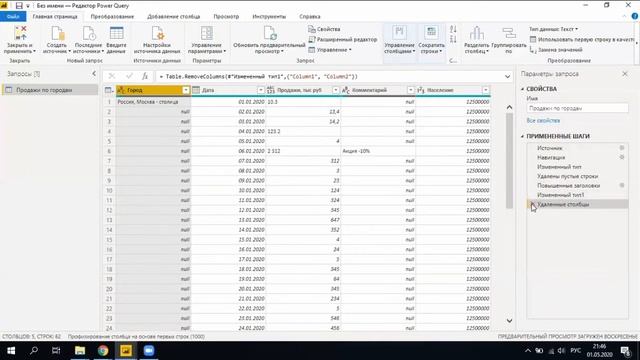Expand the formula bar chevron
This screenshot has height=360, width=640.
click(507, 76)
